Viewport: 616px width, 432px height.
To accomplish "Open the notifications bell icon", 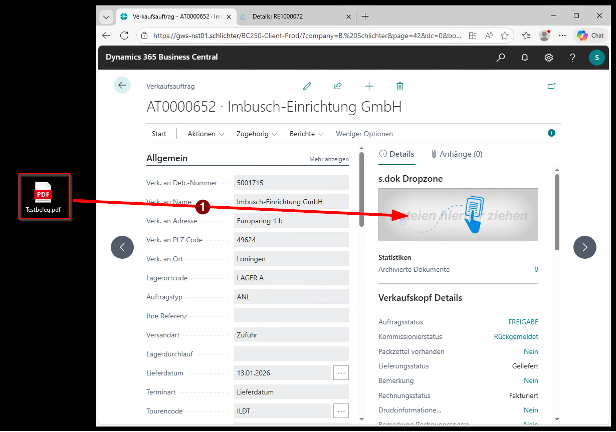I will [524, 58].
